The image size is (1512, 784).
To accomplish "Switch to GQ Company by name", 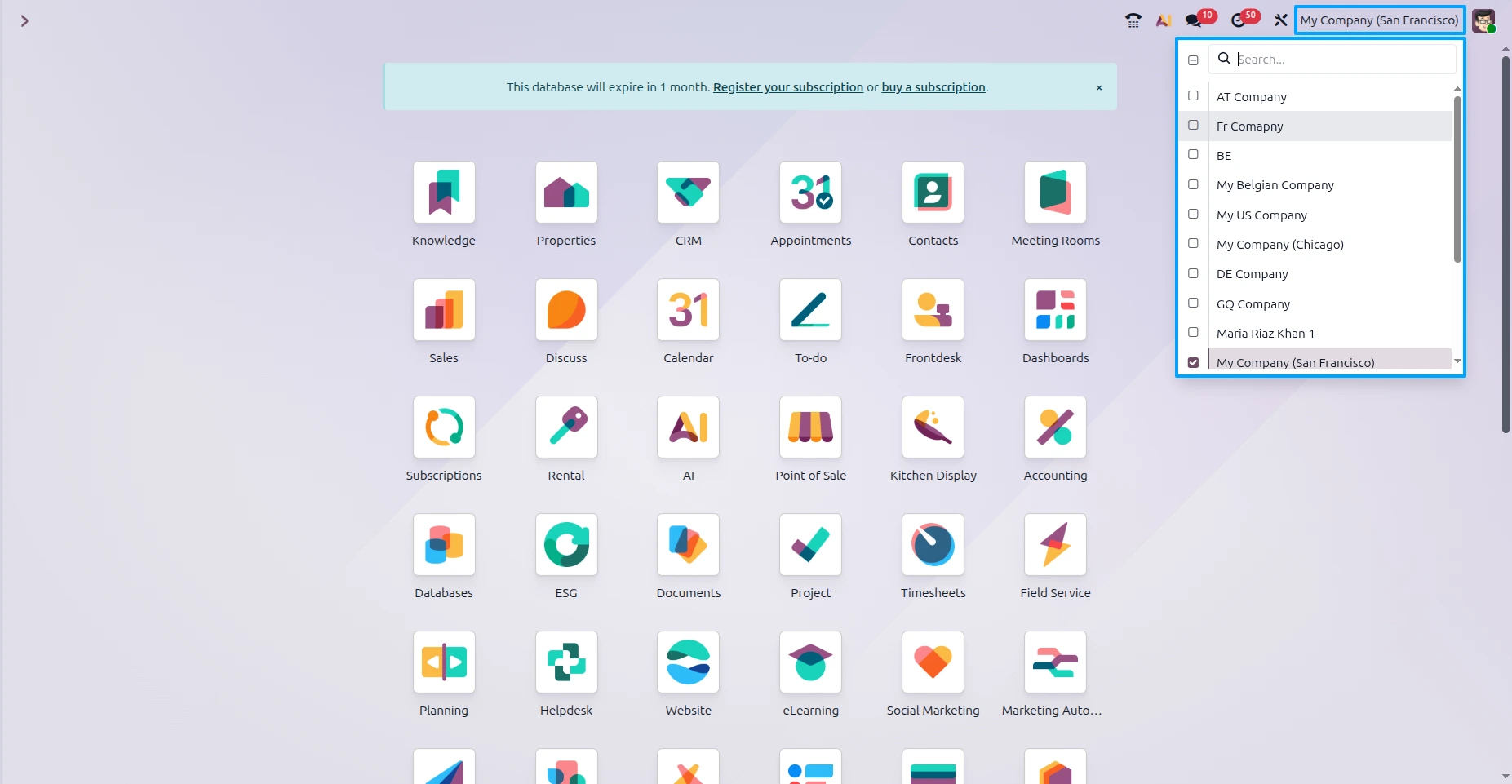I will point(1253,304).
